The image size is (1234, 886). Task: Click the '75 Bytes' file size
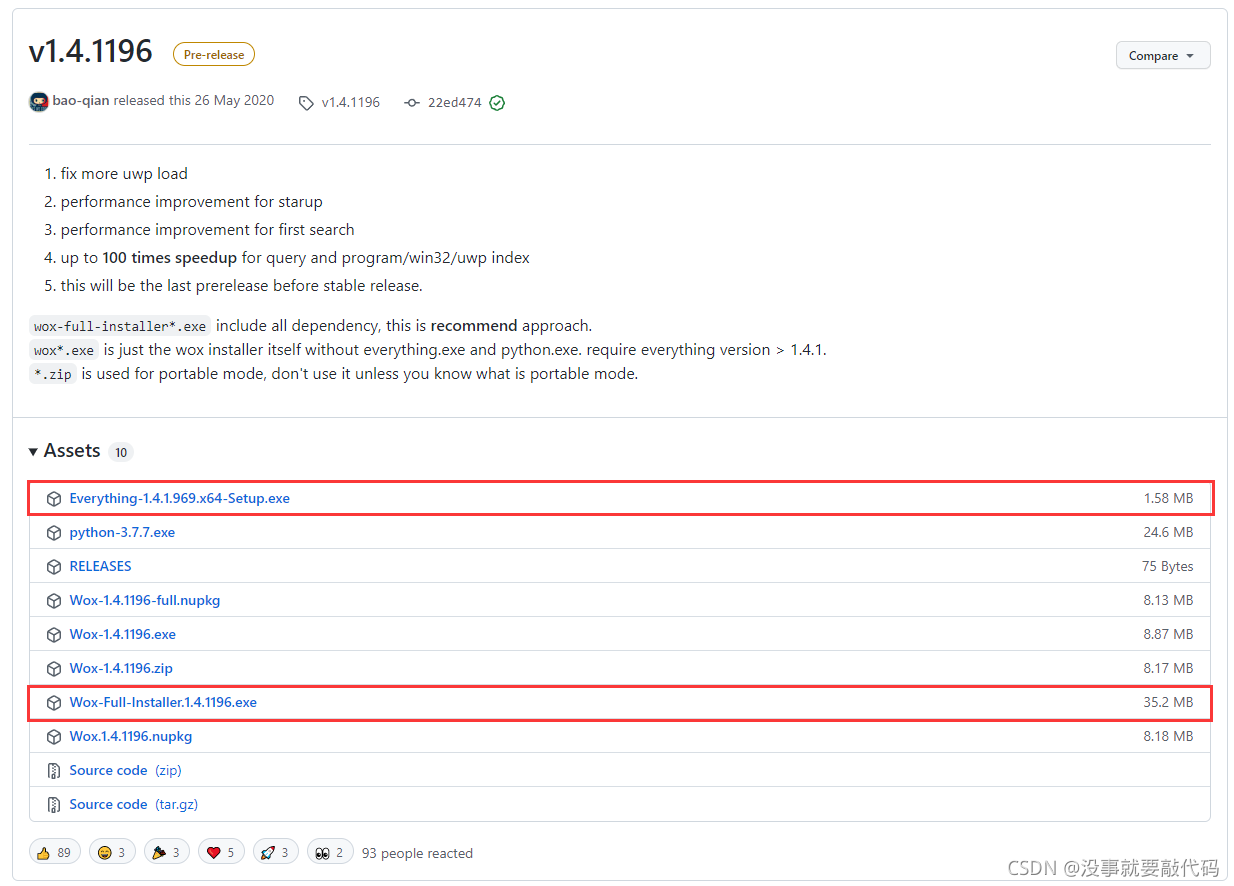click(x=1168, y=566)
